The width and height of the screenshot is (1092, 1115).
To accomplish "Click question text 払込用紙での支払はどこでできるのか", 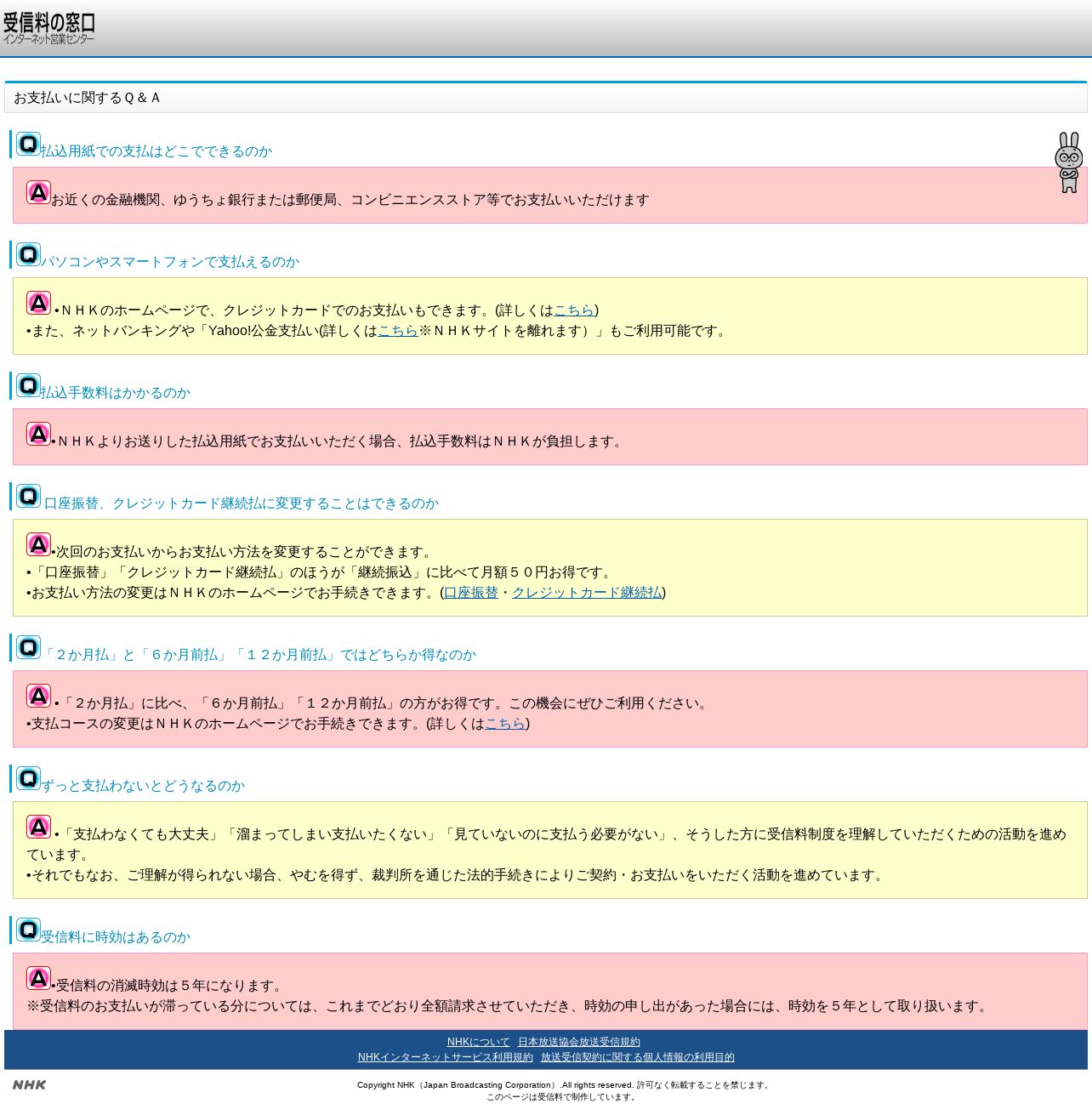I will click(156, 151).
